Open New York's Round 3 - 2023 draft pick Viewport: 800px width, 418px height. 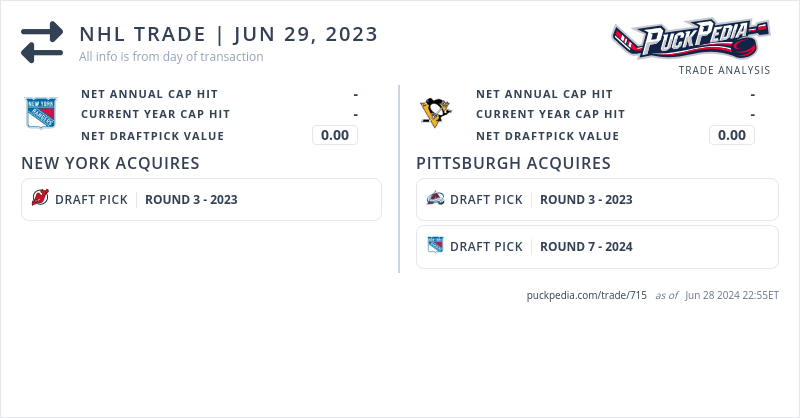191,199
